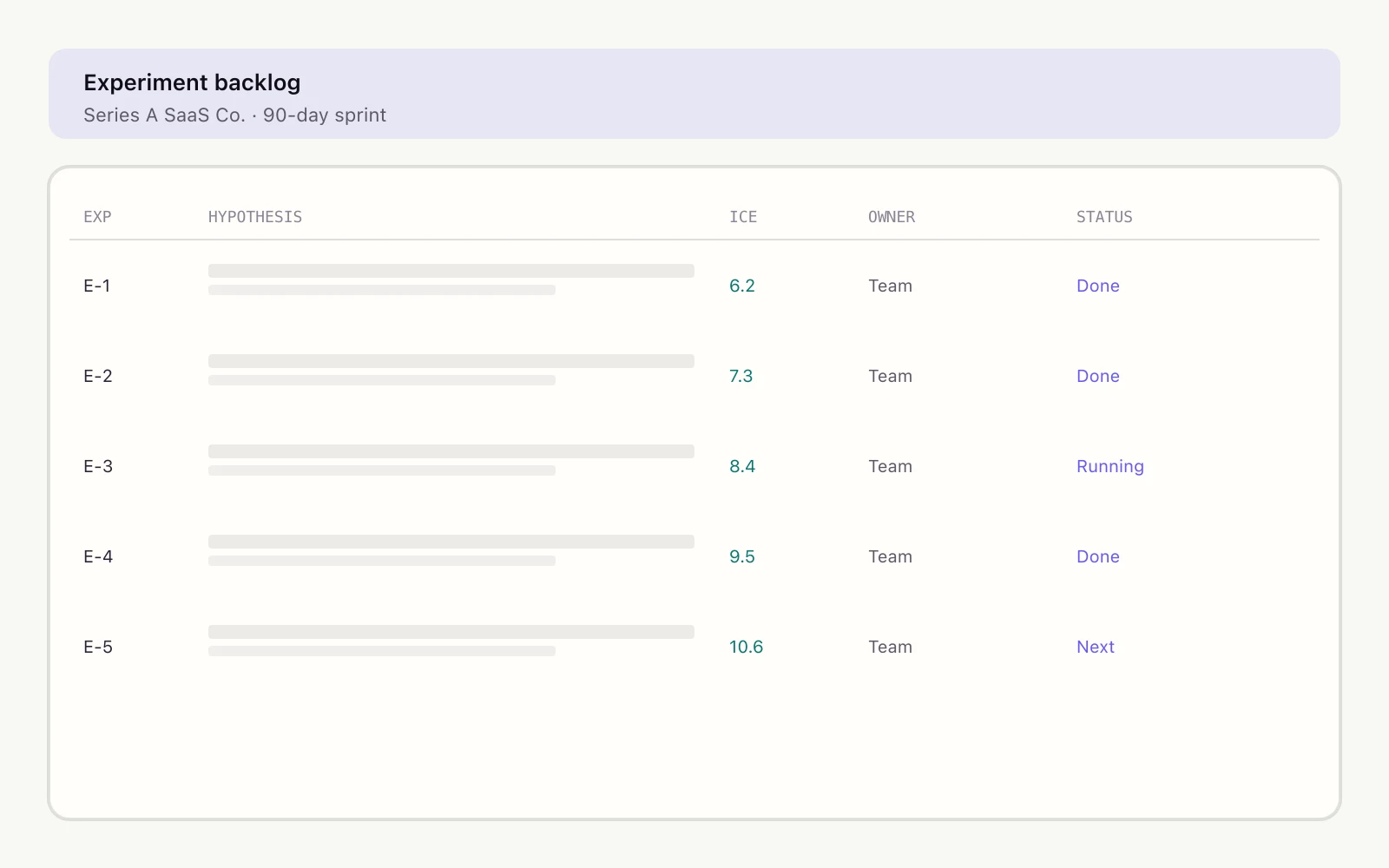The image size is (1389, 868).
Task: Open the Done status of E-4
Action: (1098, 556)
